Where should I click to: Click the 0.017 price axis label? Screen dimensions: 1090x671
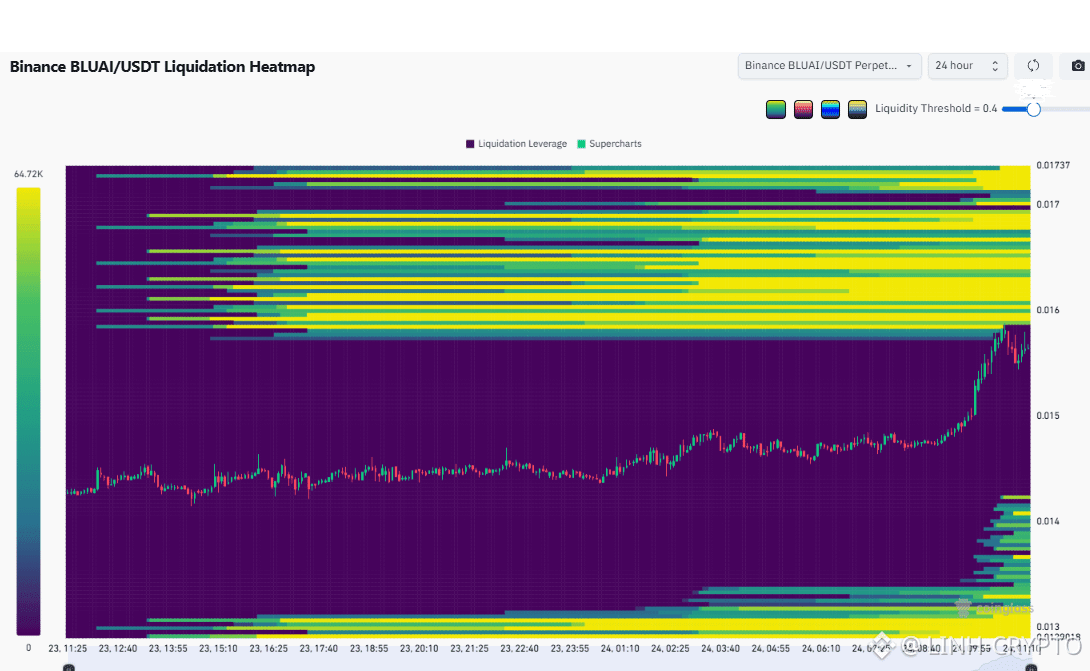coord(1048,204)
